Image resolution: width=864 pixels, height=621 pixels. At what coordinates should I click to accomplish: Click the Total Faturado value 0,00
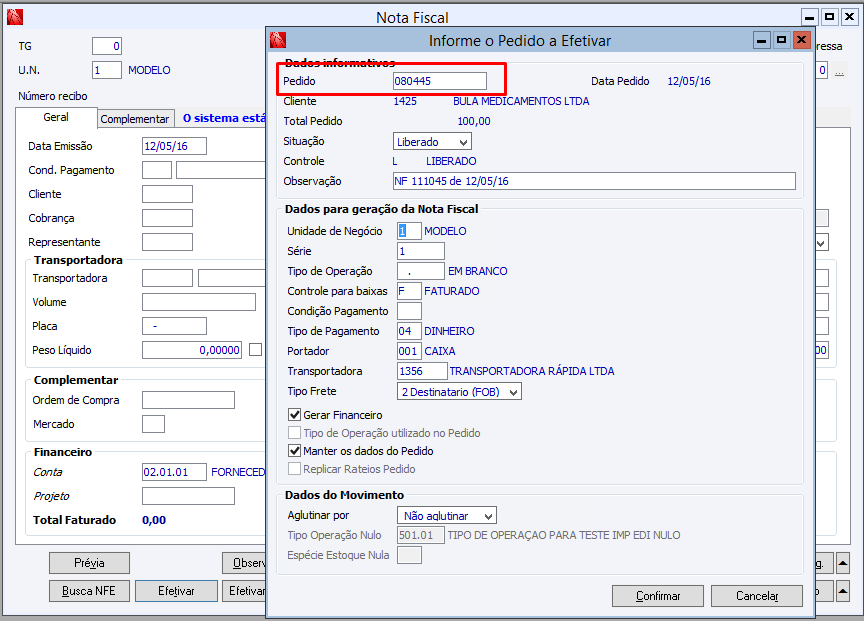click(x=154, y=520)
